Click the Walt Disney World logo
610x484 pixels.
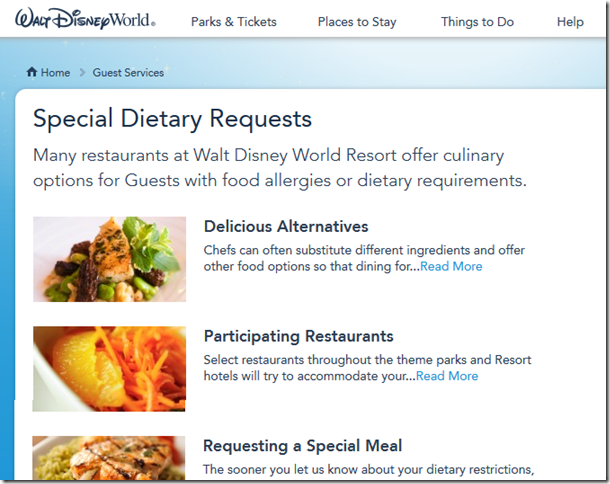click(x=85, y=19)
